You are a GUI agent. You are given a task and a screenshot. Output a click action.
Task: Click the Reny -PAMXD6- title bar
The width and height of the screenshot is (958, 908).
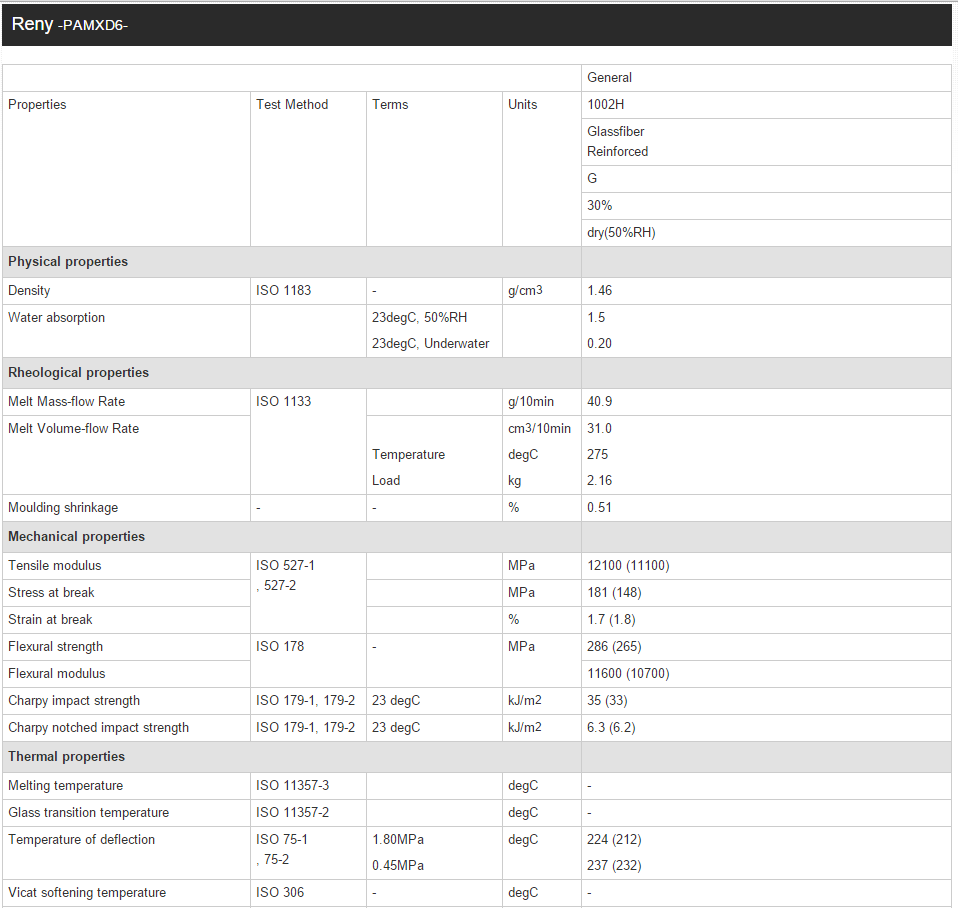pos(70,25)
